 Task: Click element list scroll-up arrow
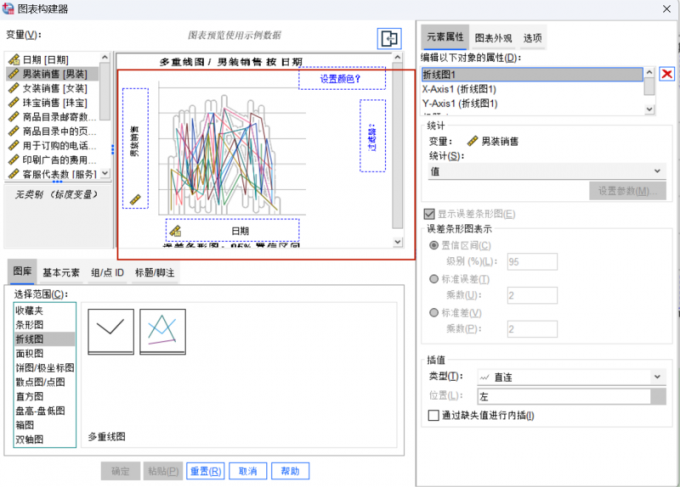pyautogui.click(x=649, y=72)
